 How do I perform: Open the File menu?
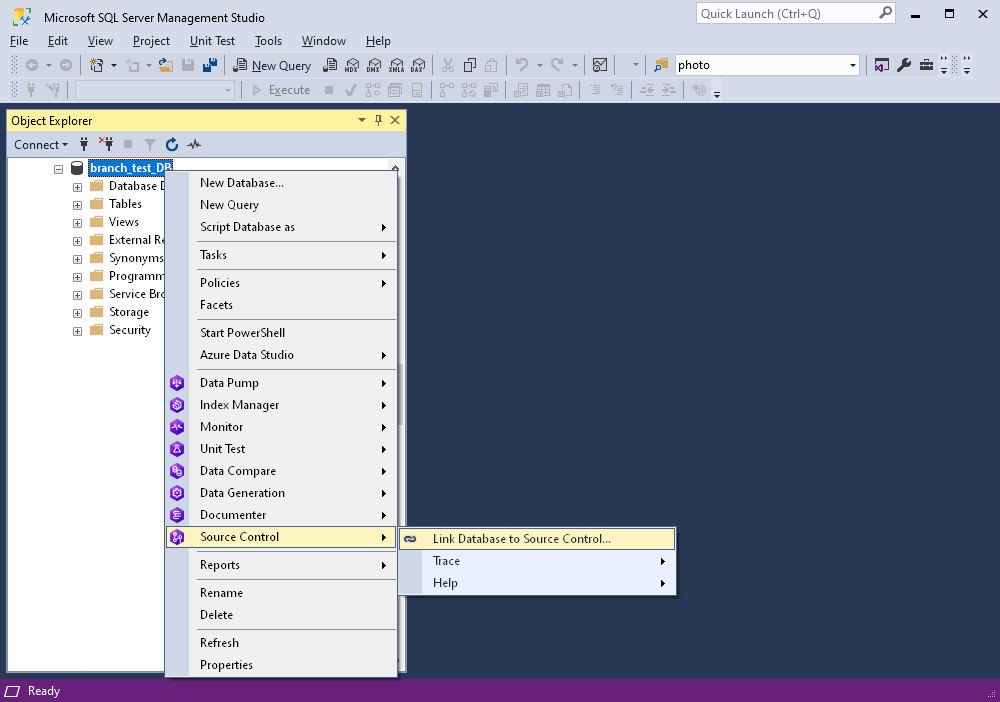click(19, 41)
